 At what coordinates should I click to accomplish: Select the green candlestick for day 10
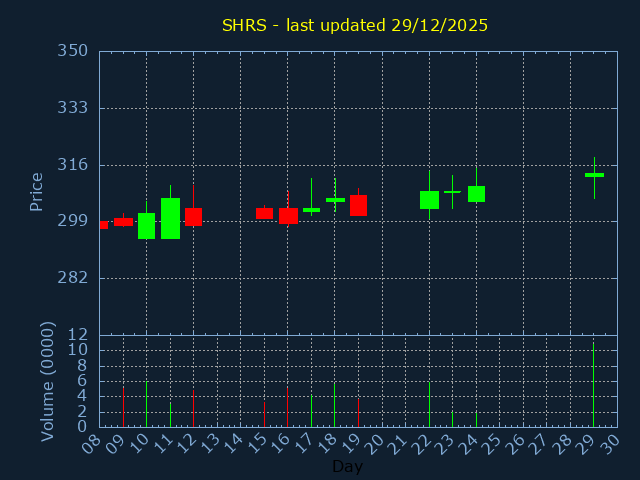point(146,226)
